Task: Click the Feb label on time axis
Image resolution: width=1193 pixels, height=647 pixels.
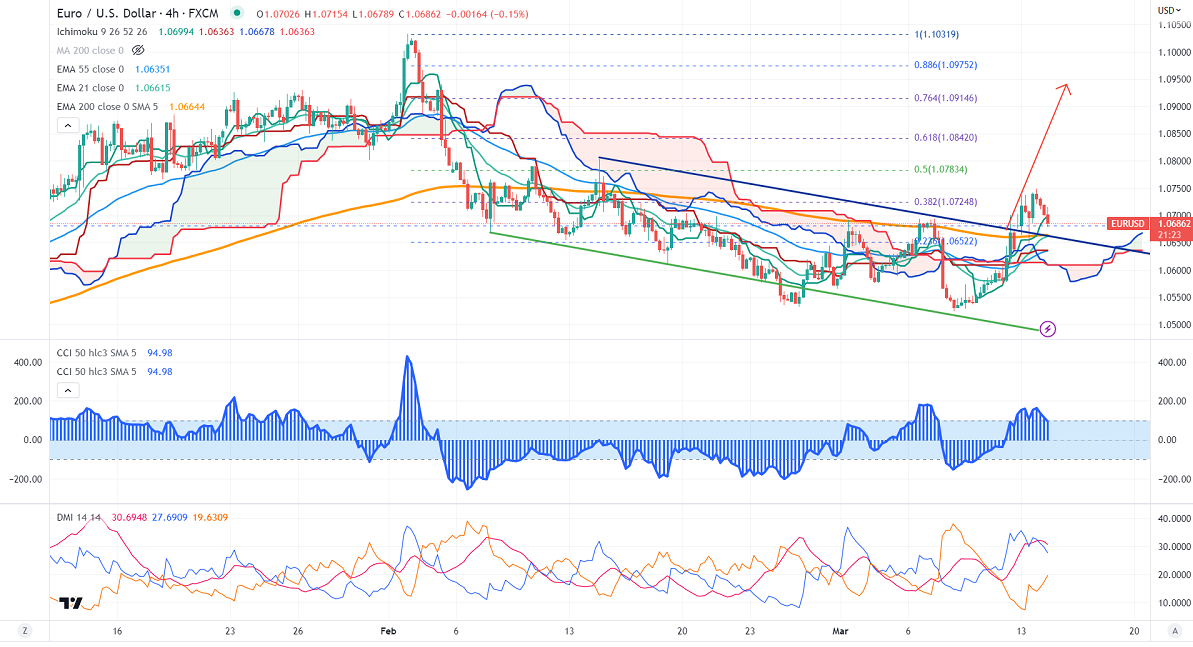Action: pos(389,631)
